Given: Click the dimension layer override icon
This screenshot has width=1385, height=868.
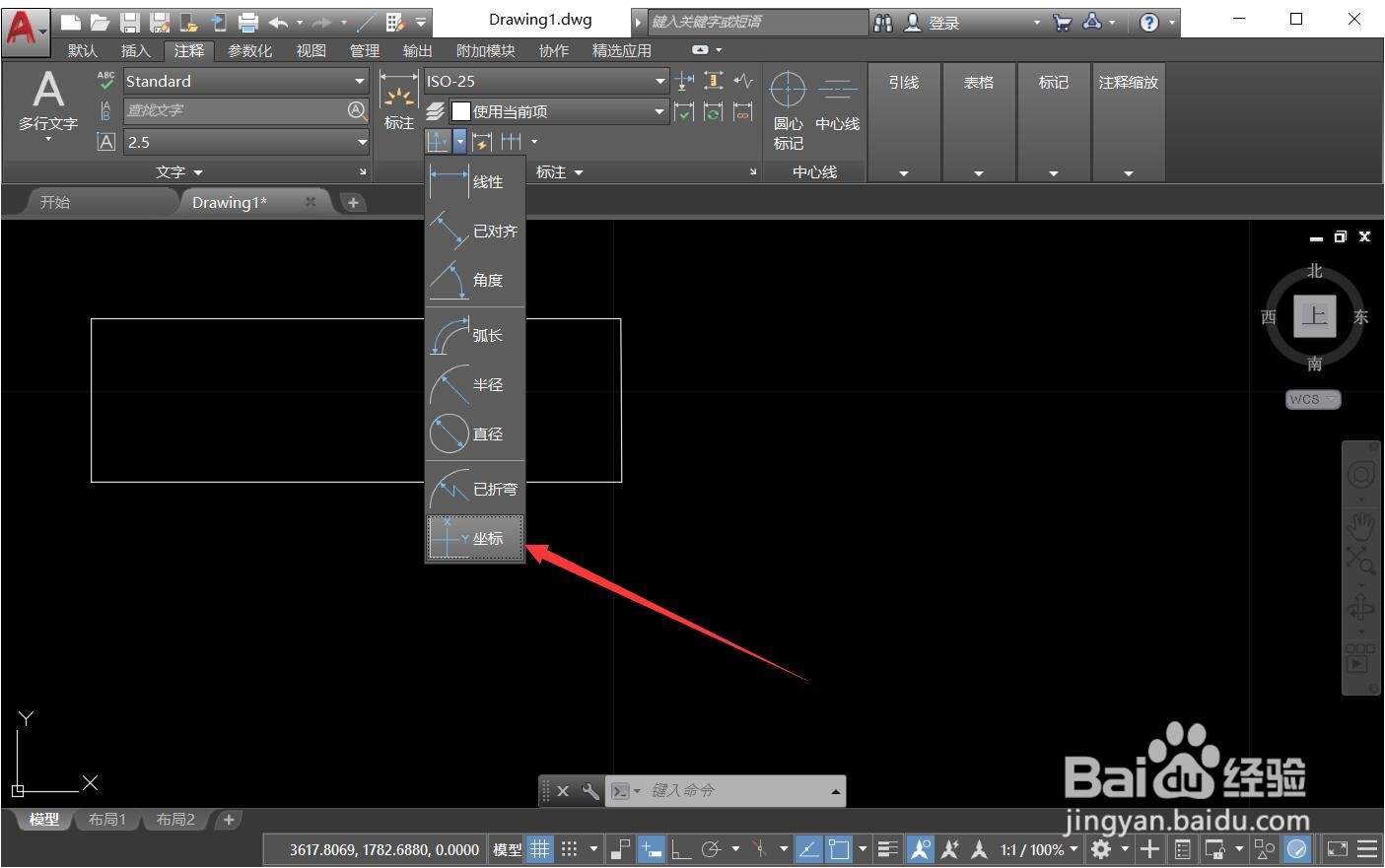Looking at the screenshot, I should coord(435,111).
